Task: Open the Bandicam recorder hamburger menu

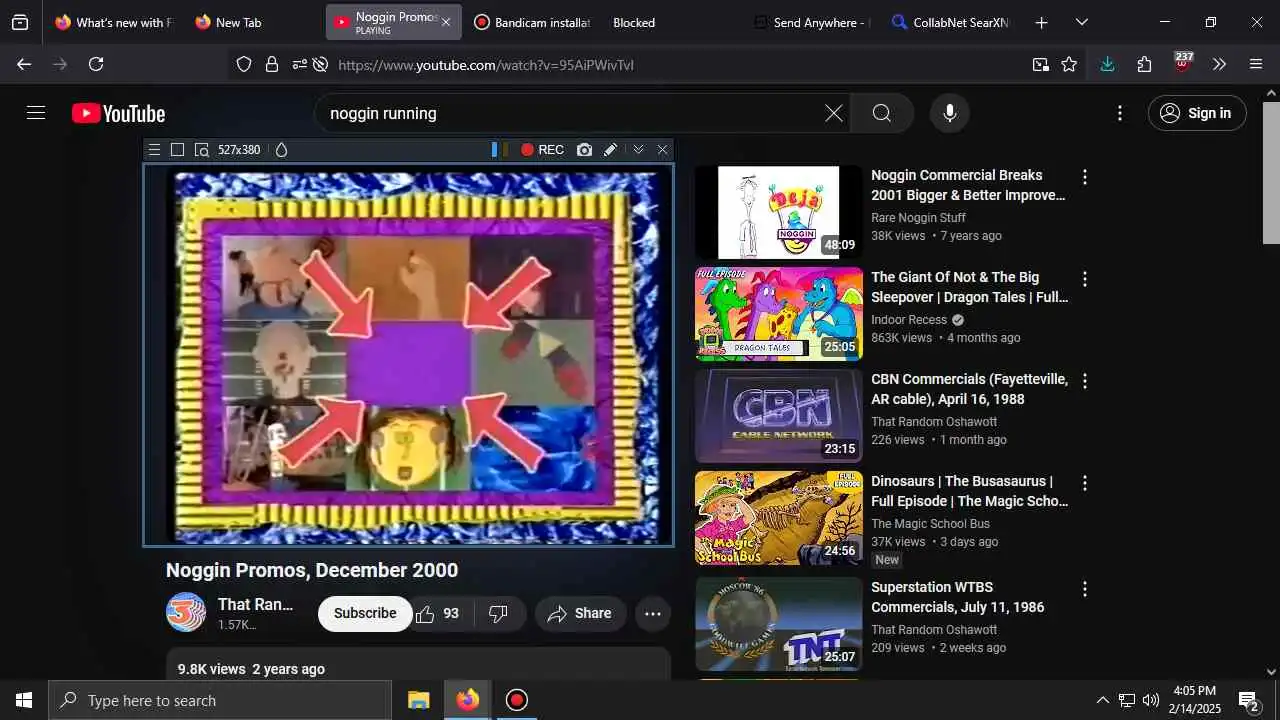Action: point(154,150)
